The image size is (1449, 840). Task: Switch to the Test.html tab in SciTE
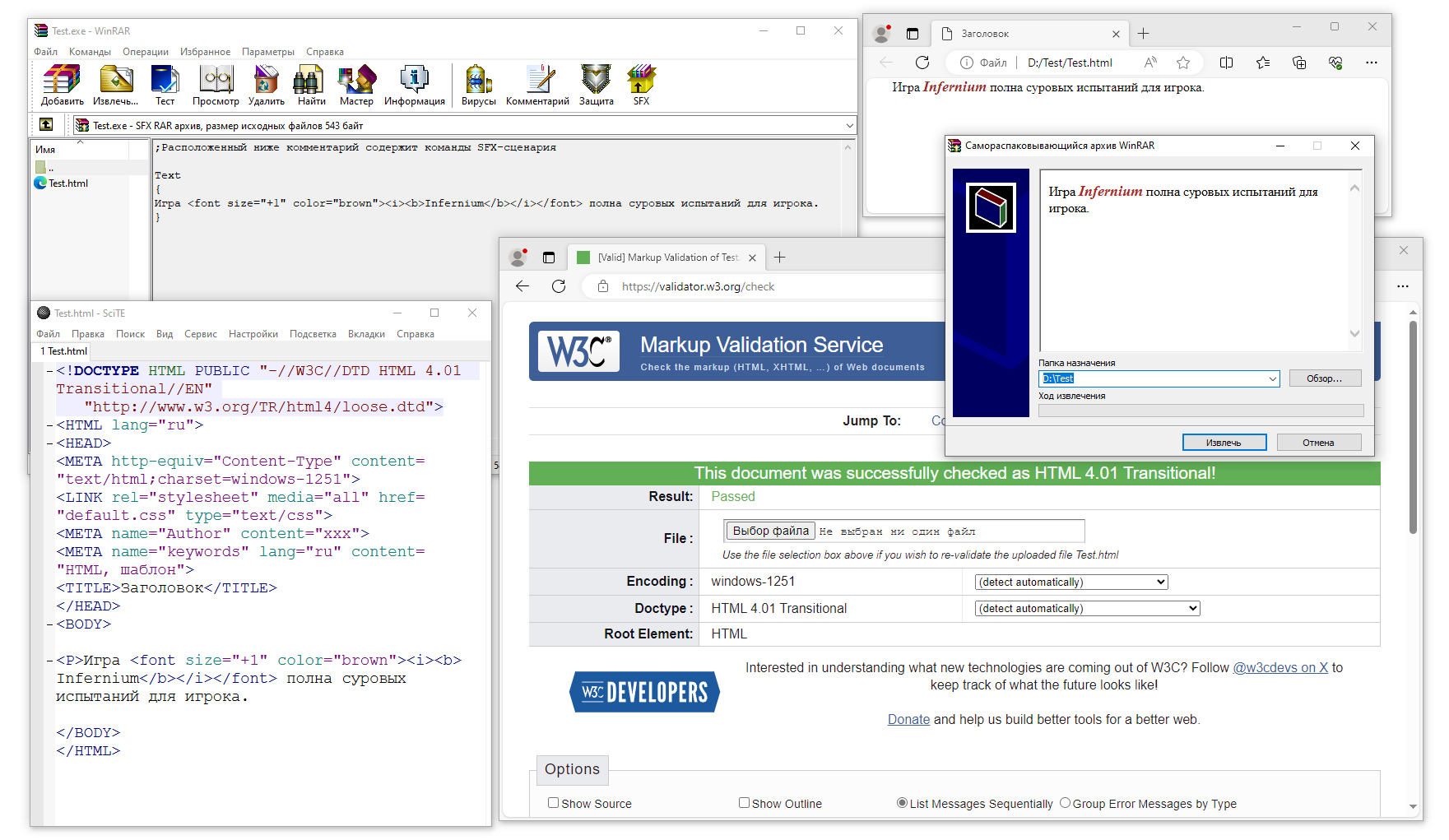point(64,351)
